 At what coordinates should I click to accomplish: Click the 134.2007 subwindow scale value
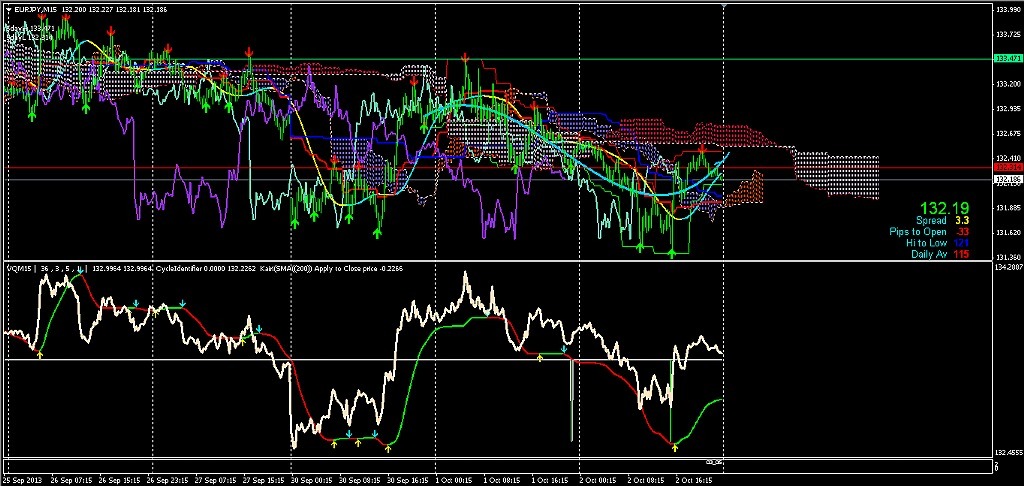(1007, 267)
